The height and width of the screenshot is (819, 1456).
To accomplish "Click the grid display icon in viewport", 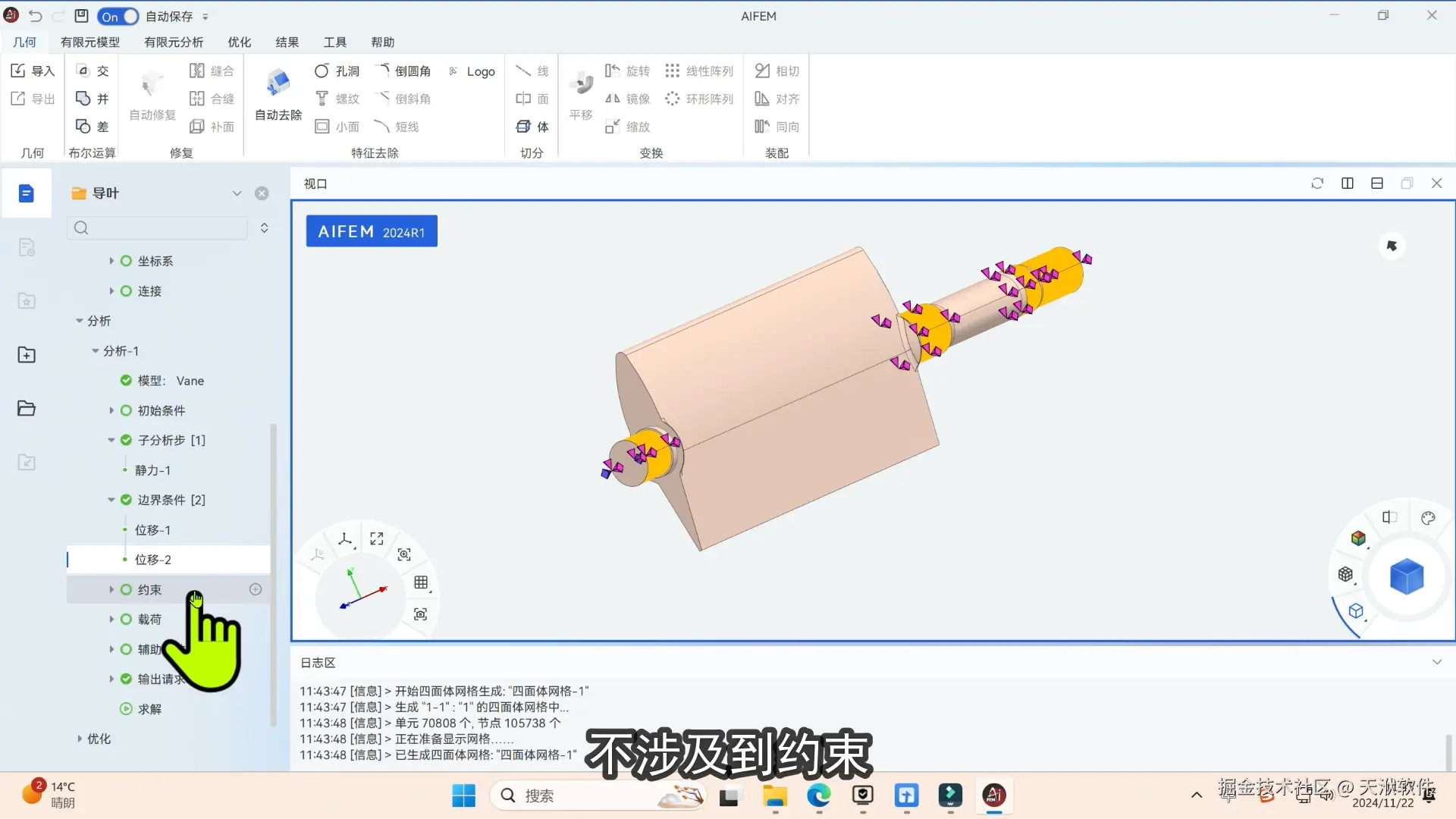I will coord(421,582).
